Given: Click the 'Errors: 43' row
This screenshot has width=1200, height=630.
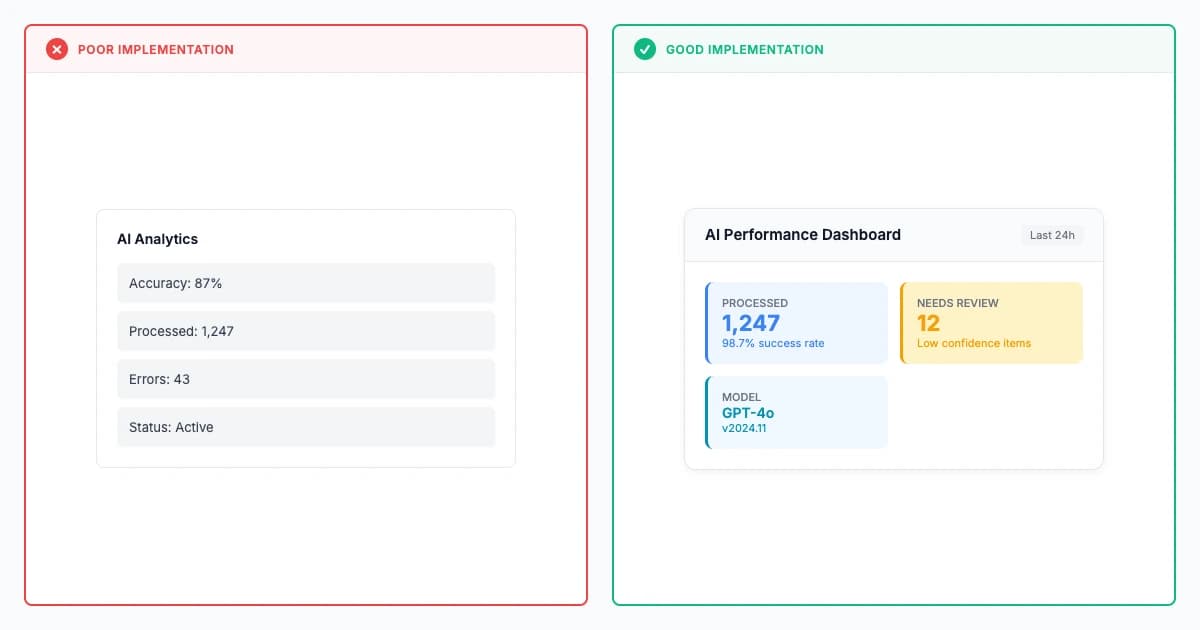Looking at the screenshot, I should (306, 379).
